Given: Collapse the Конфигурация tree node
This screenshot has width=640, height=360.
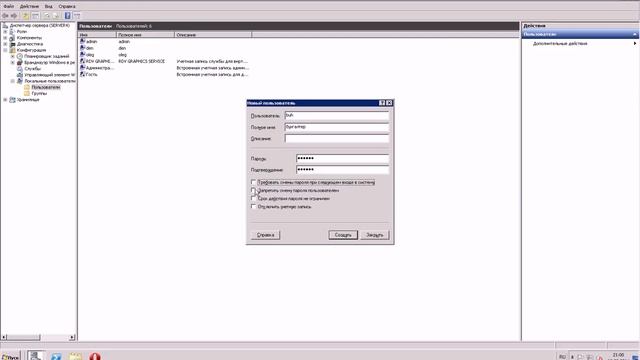Looking at the screenshot, I should (x=5, y=50).
